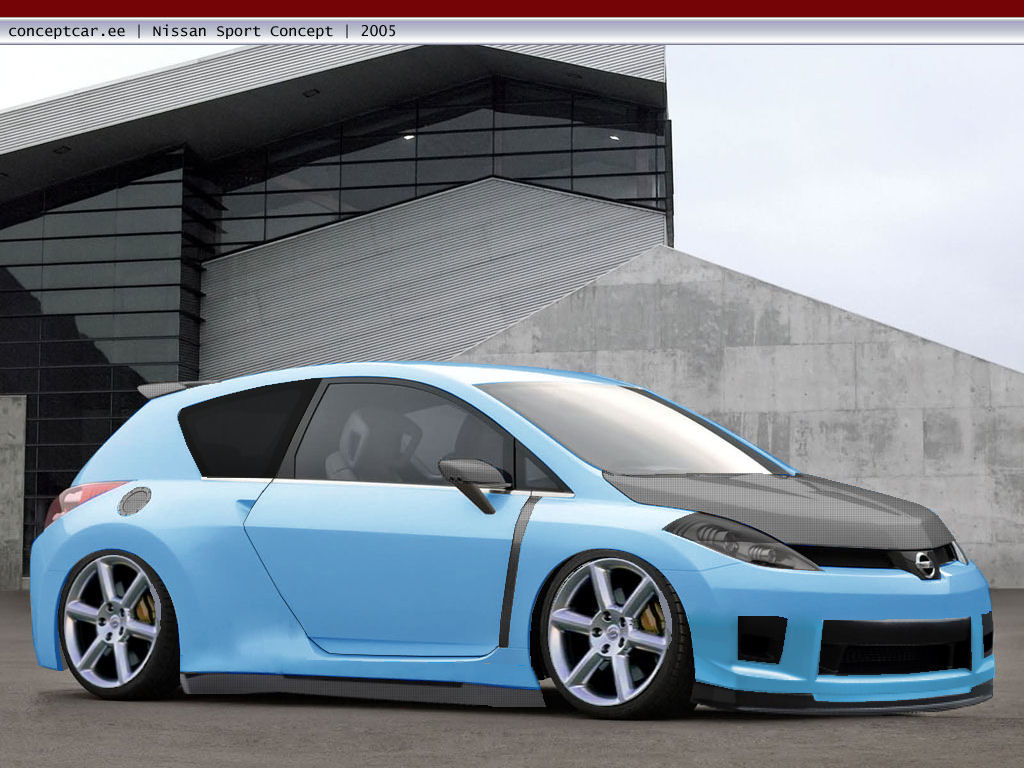
Task: Click the 2005 year label in header
Action: [378, 31]
